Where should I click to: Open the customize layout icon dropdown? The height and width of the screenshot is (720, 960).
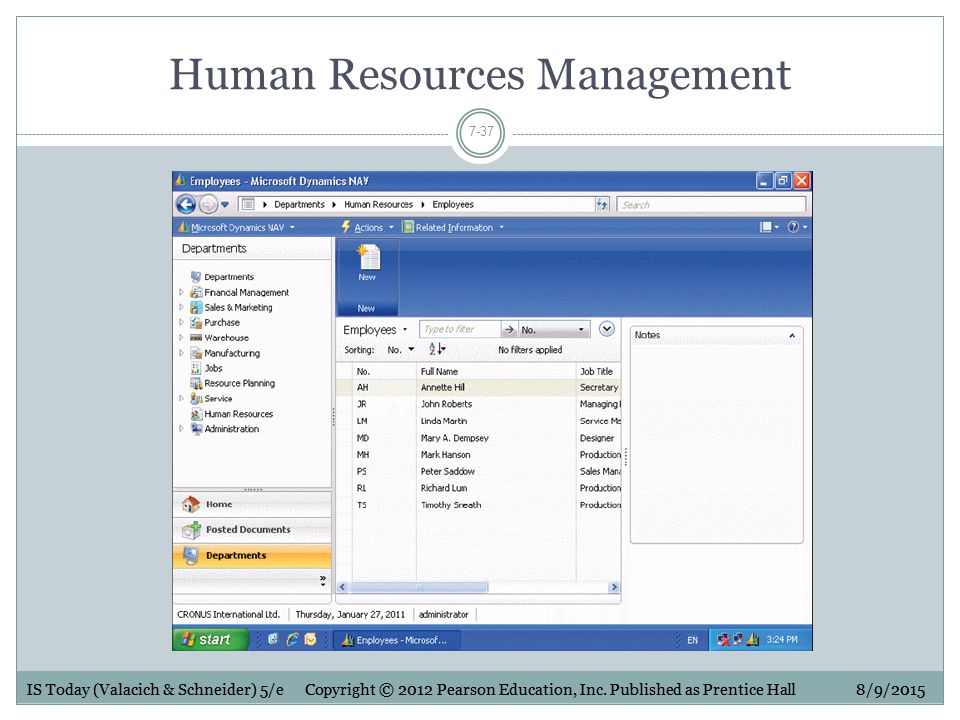coord(769,227)
